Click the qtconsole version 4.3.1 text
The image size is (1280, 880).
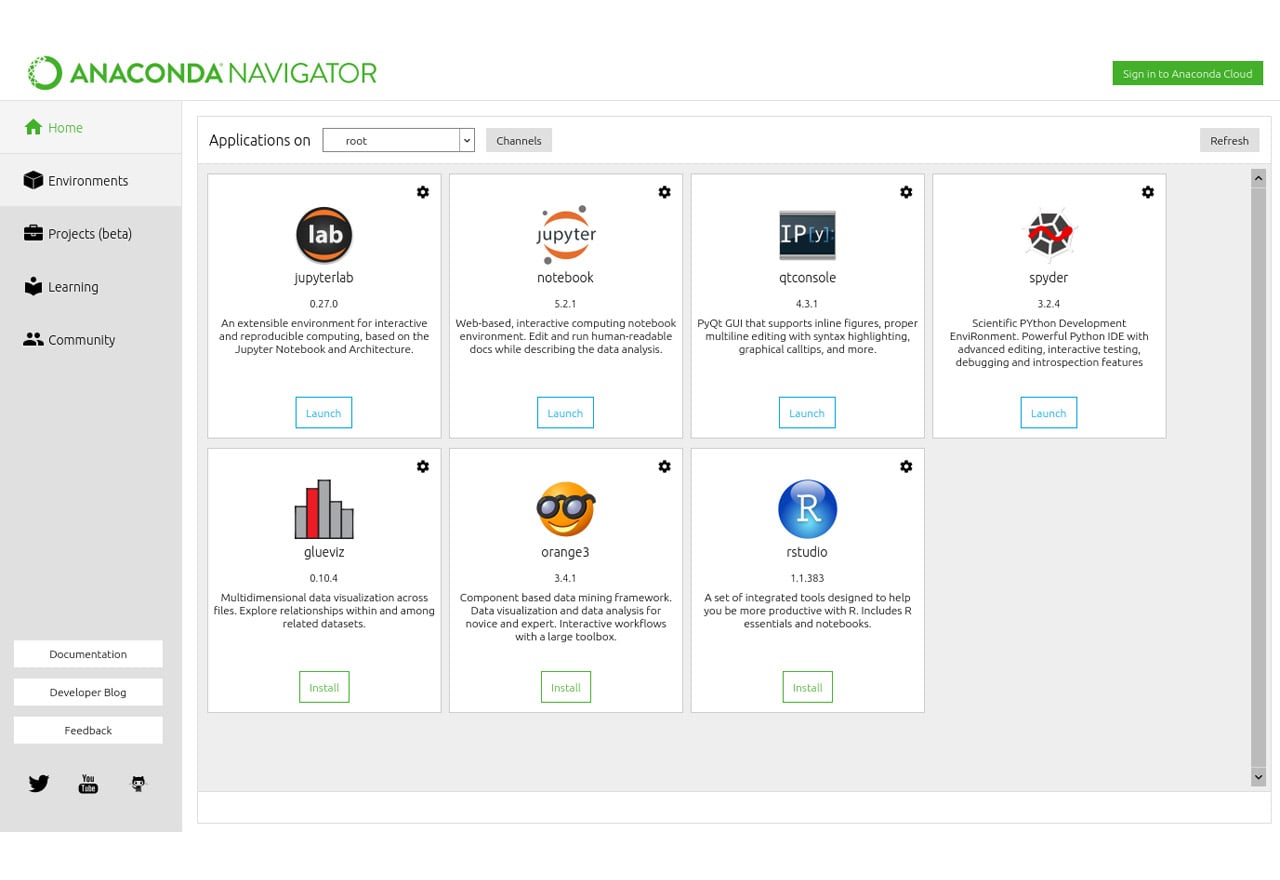807,303
